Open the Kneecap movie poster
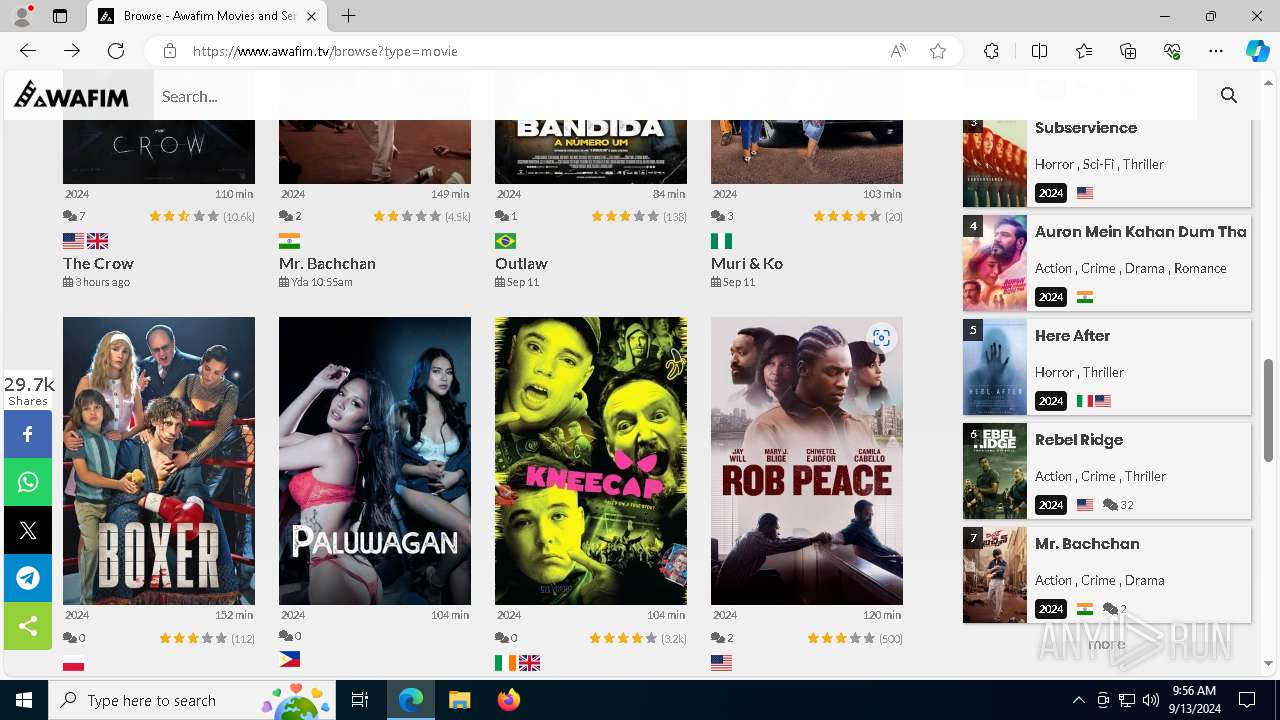1280x720 pixels. [x=591, y=461]
